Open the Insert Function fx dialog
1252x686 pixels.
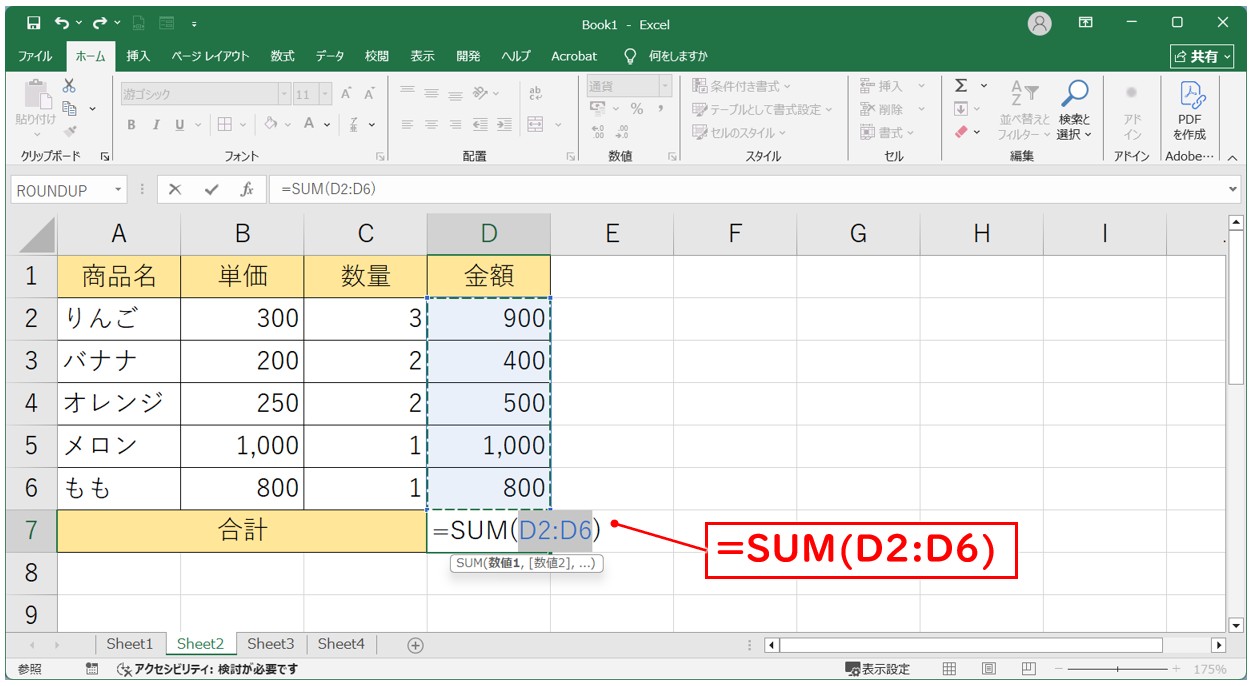(246, 190)
